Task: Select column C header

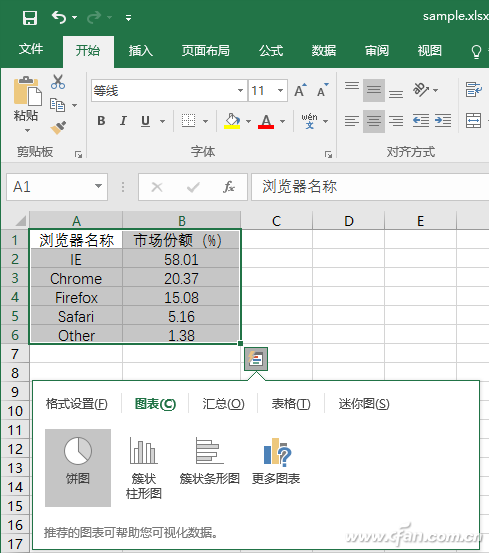Action: pos(277,221)
